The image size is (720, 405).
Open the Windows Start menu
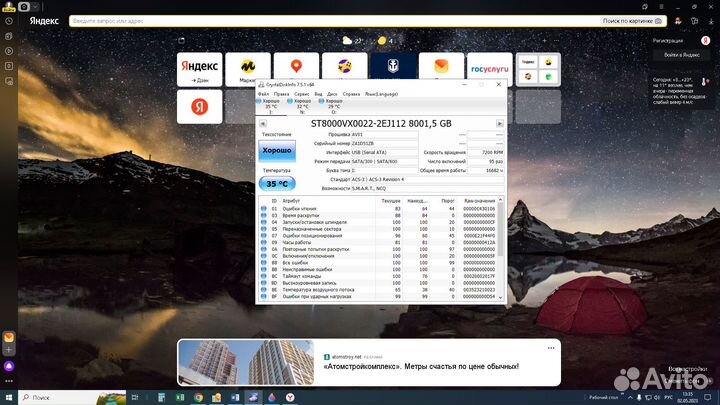pos(9,397)
